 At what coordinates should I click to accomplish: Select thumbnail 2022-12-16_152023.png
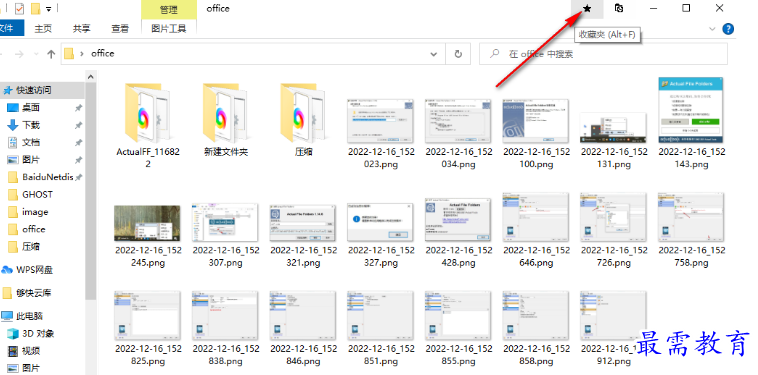tap(381, 133)
